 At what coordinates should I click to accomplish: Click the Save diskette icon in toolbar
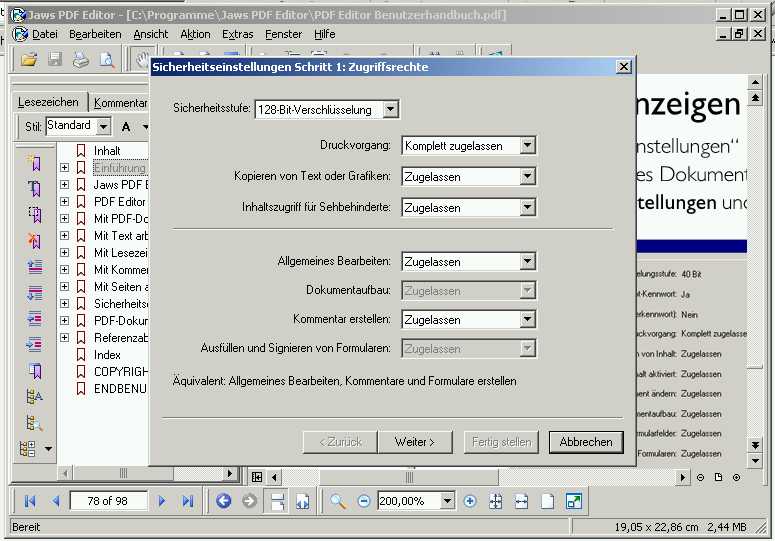click(x=55, y=60)
